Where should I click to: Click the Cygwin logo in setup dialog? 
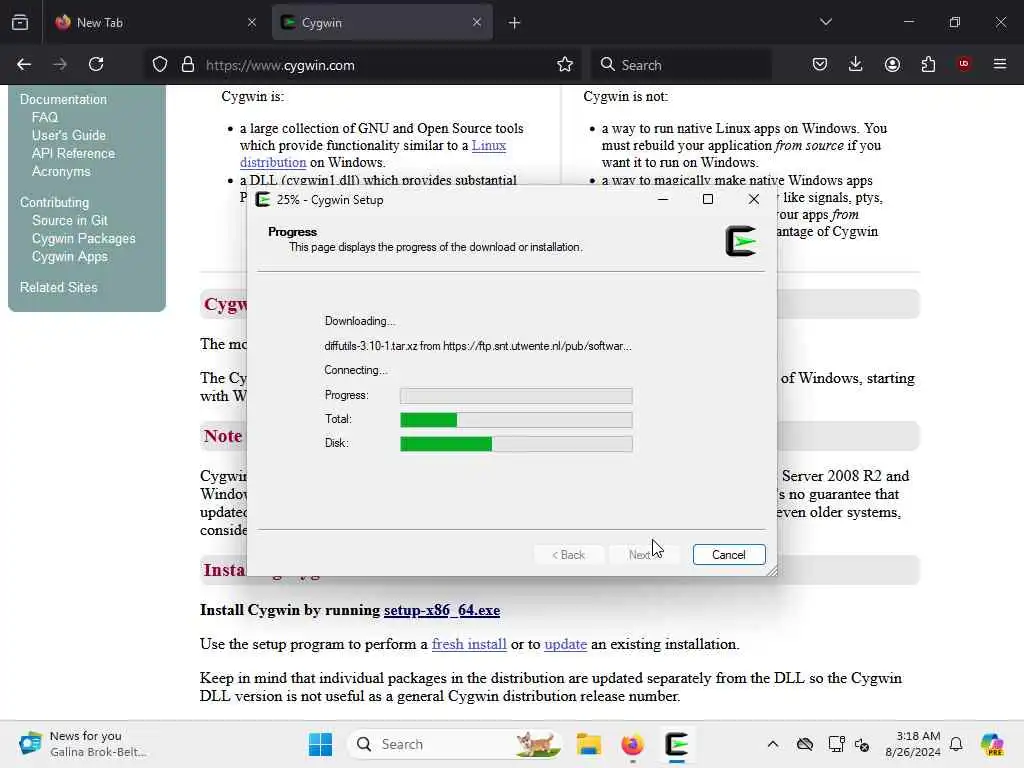tap(741, 241)
